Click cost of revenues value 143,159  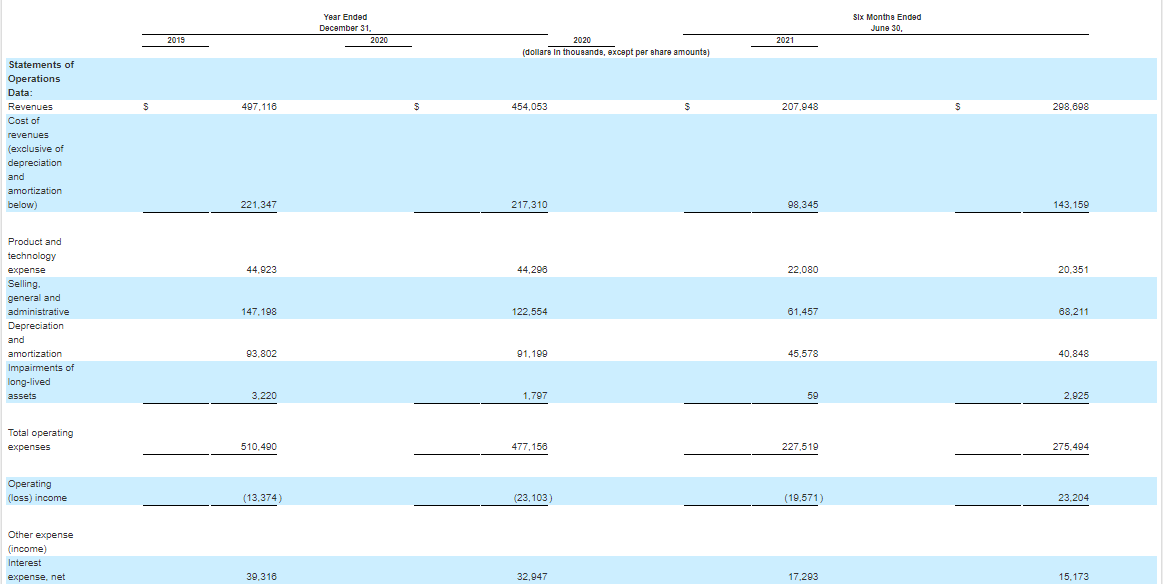tap(1071, 205)
